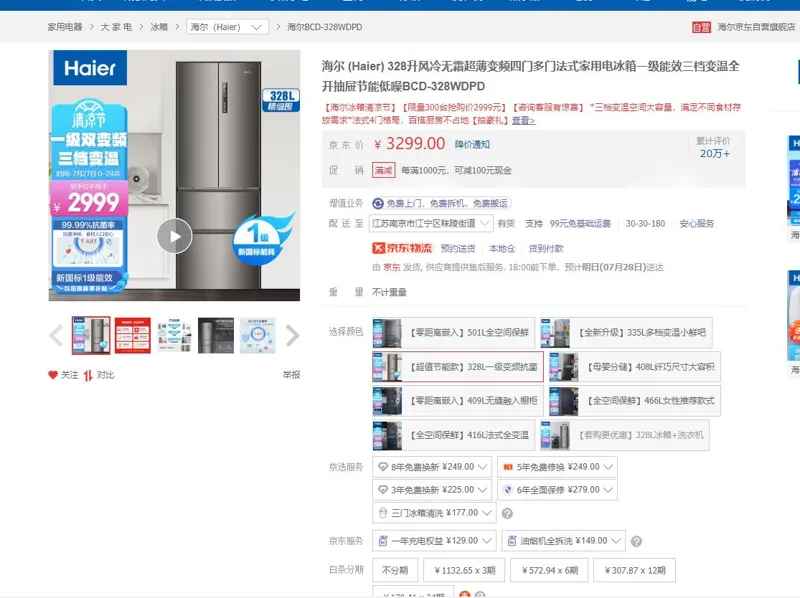Select 【母婴分储】408L纤巧尺寸大容积 option

click(x=635, y=366)
